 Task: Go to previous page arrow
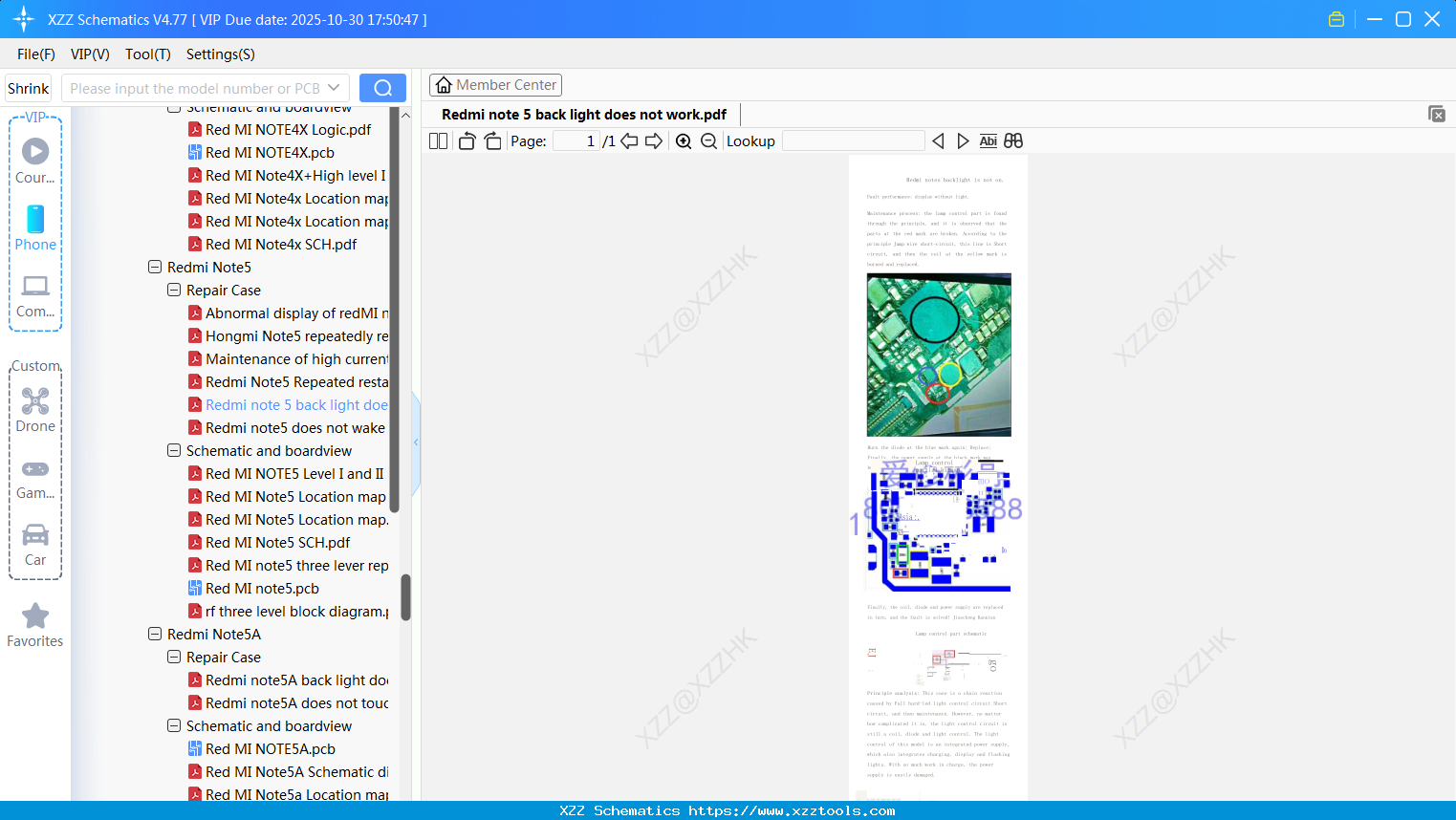629,140
